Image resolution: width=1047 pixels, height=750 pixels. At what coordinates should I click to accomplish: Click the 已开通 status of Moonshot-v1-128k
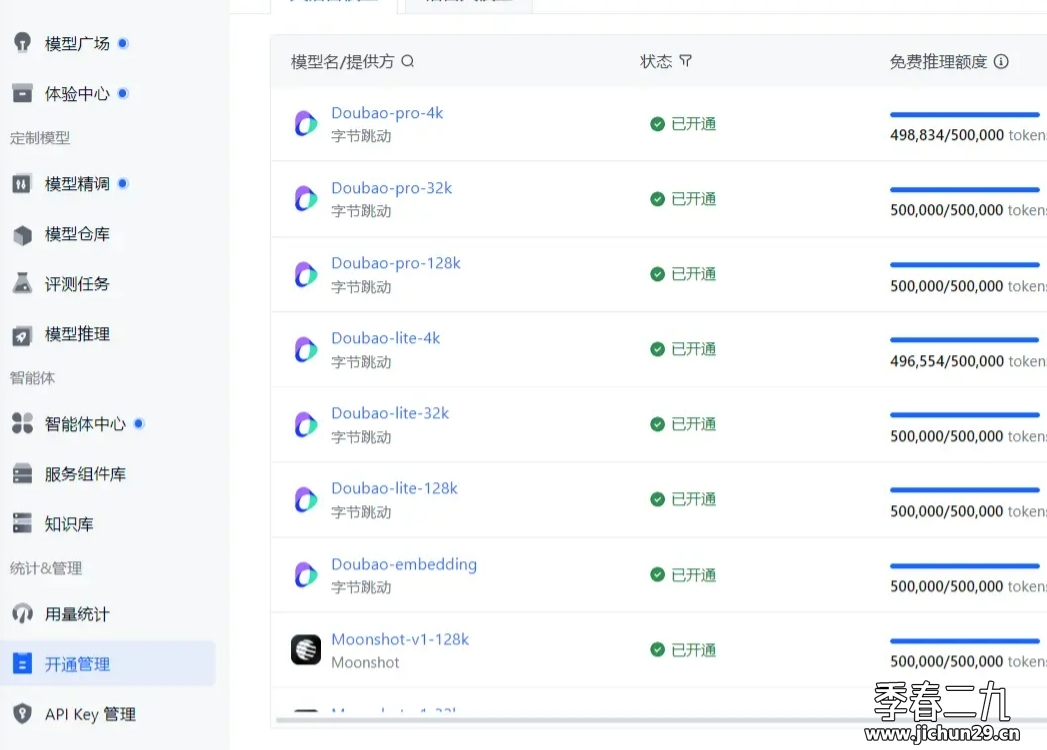(683, 650)
